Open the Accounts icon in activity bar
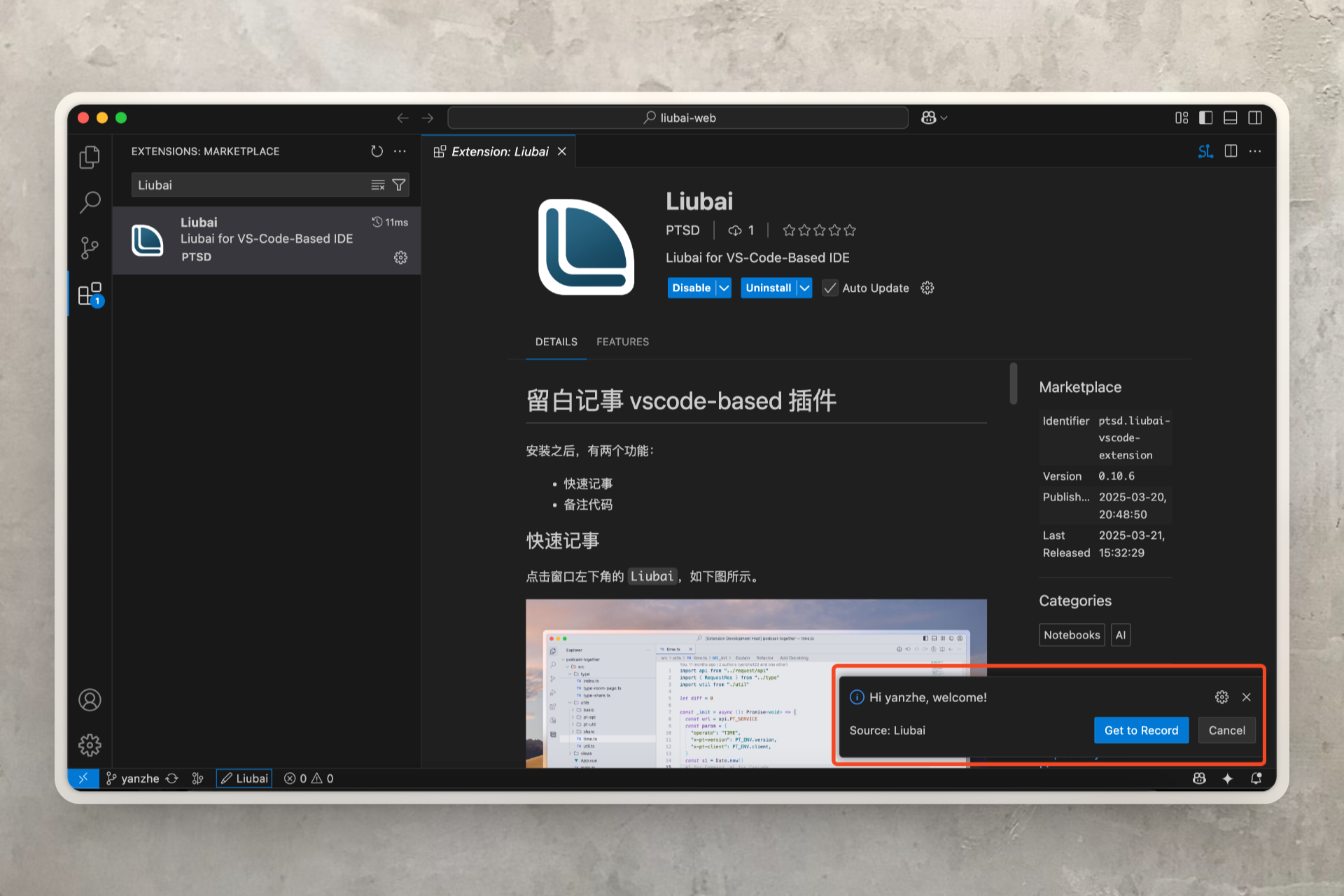Screen dimensions: 1344x896 pyautogui.click(x=90, y=700)
